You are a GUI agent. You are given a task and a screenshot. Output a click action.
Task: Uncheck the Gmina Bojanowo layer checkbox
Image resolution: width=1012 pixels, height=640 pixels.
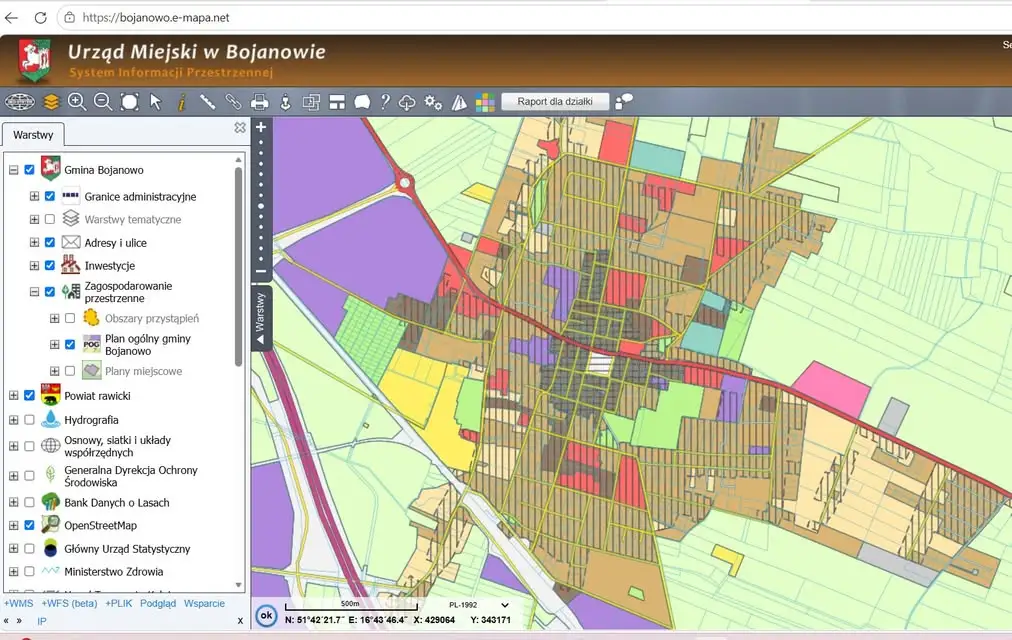click(29, 170)
